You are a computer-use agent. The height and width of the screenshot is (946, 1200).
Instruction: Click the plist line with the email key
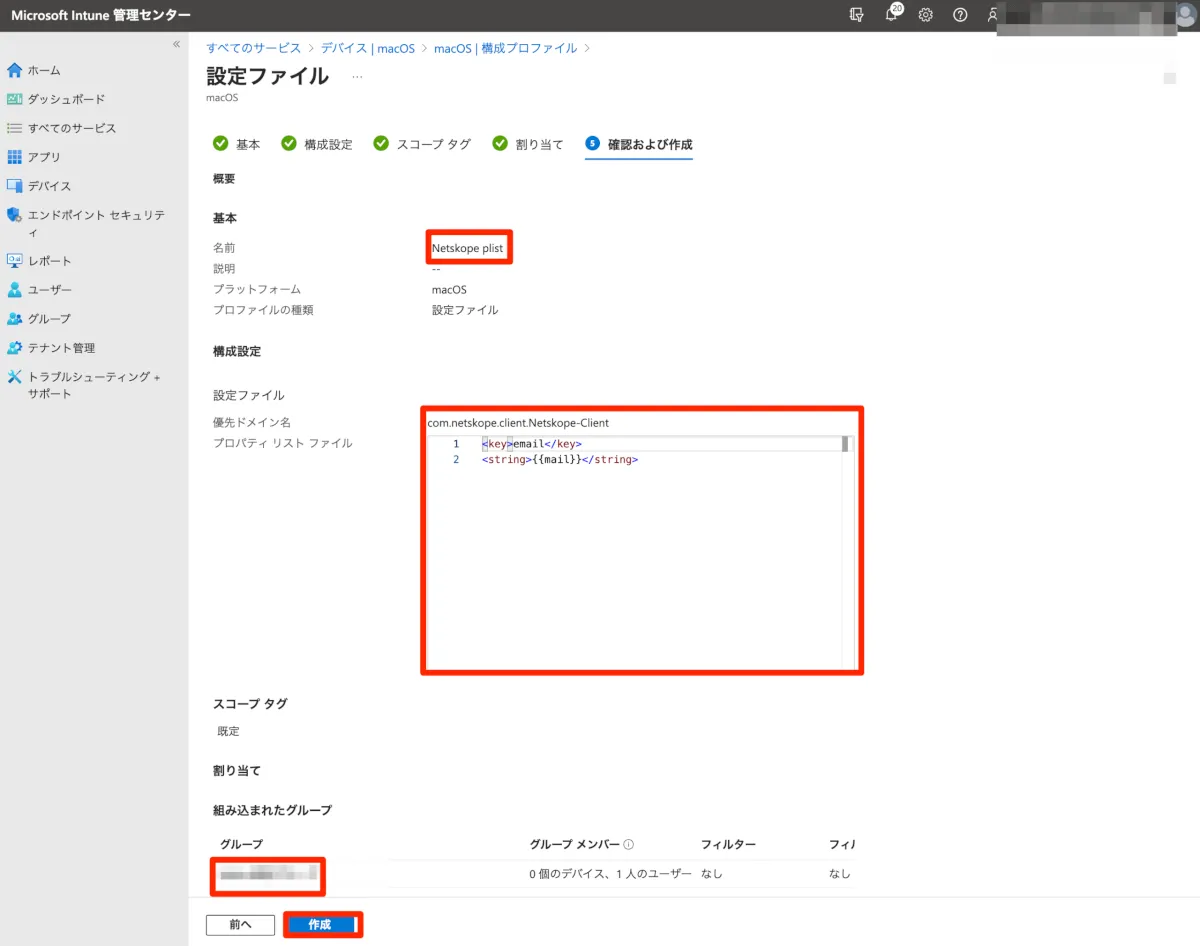pos(531,444)
